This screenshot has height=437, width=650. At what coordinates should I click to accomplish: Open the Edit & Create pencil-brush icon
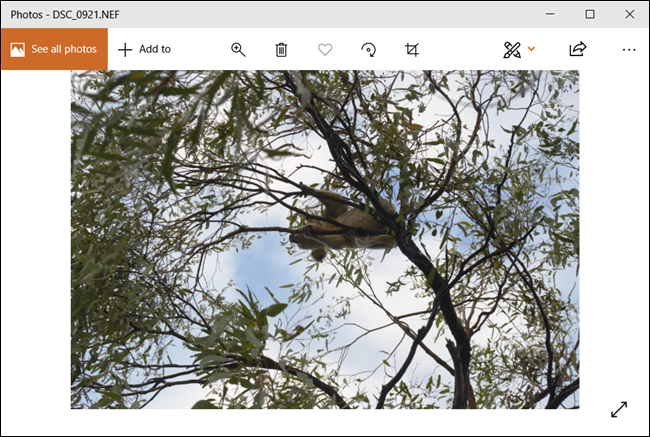512,49
